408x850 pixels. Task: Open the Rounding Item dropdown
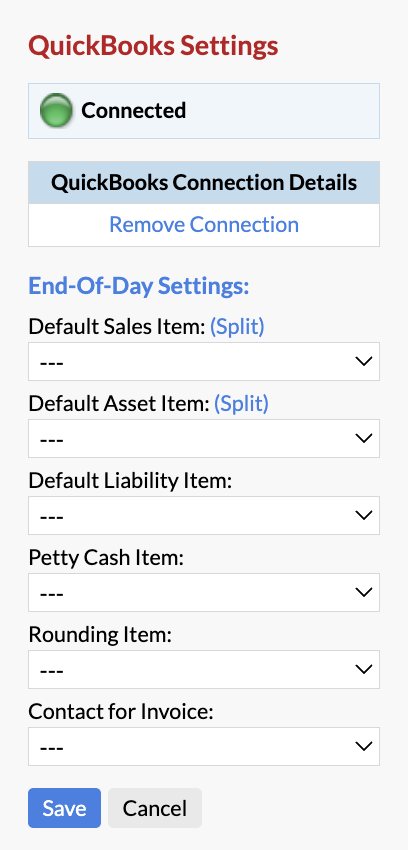[204, 669]
